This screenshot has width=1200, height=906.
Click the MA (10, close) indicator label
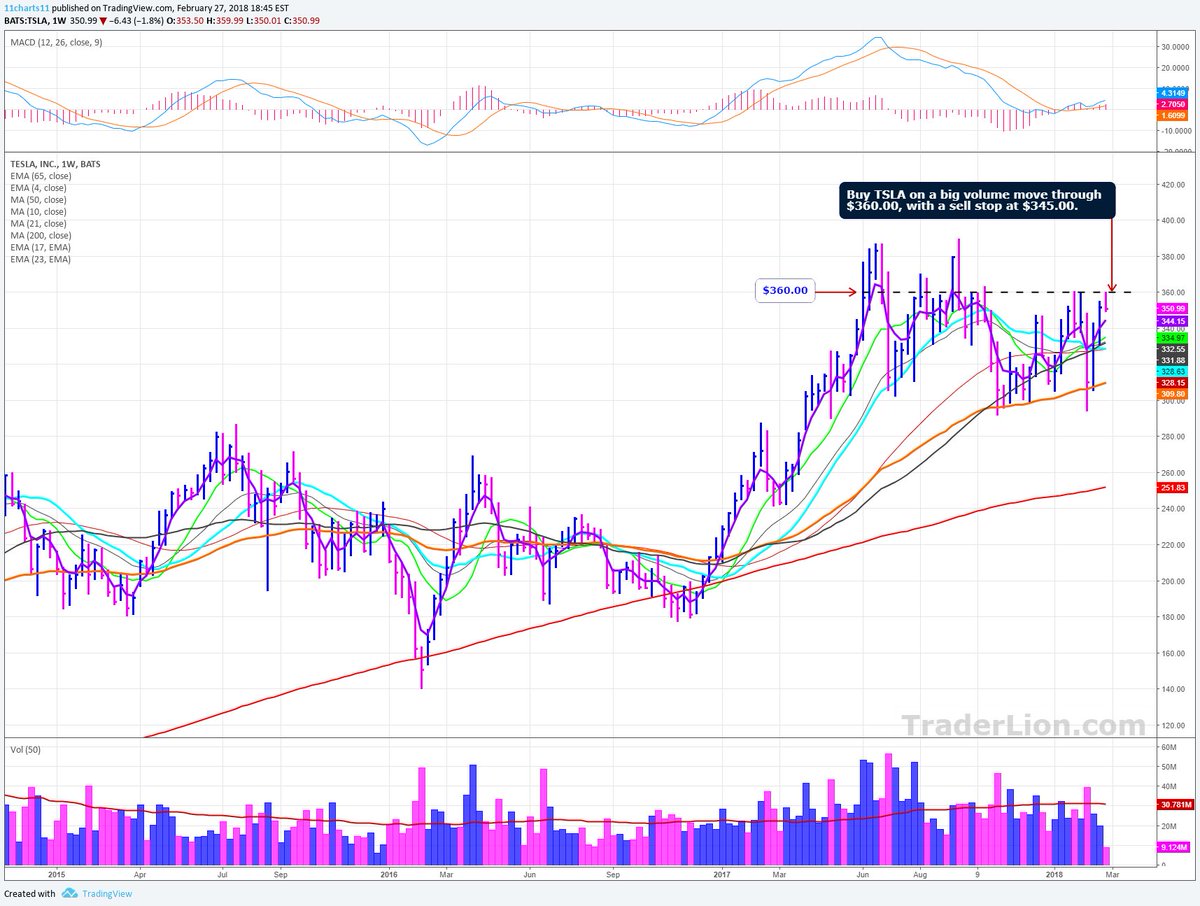tap(38, 211)
